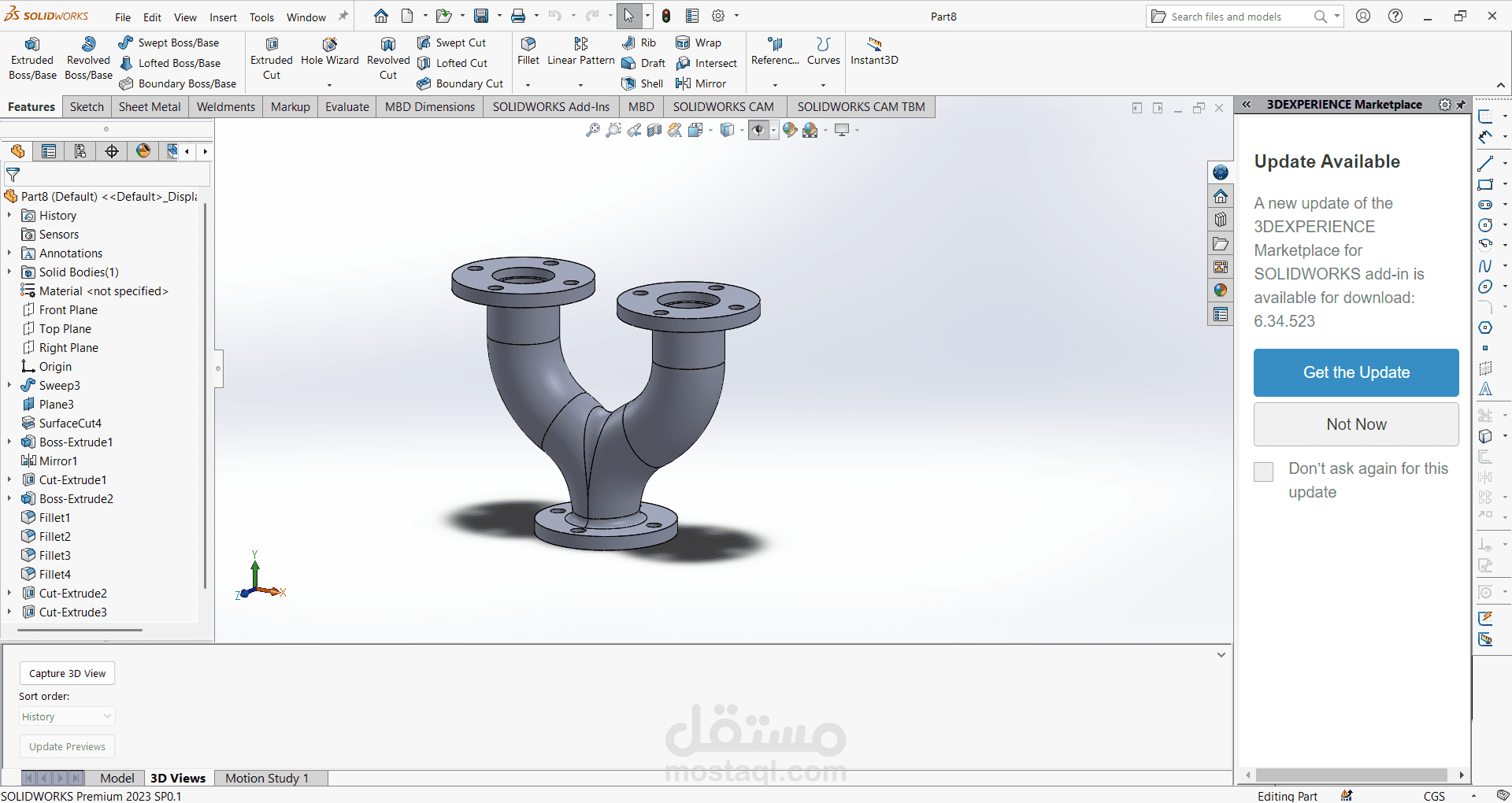Click the Get the Update button
This screenshot has height=803, width=1512.
tap(1356, 372)
